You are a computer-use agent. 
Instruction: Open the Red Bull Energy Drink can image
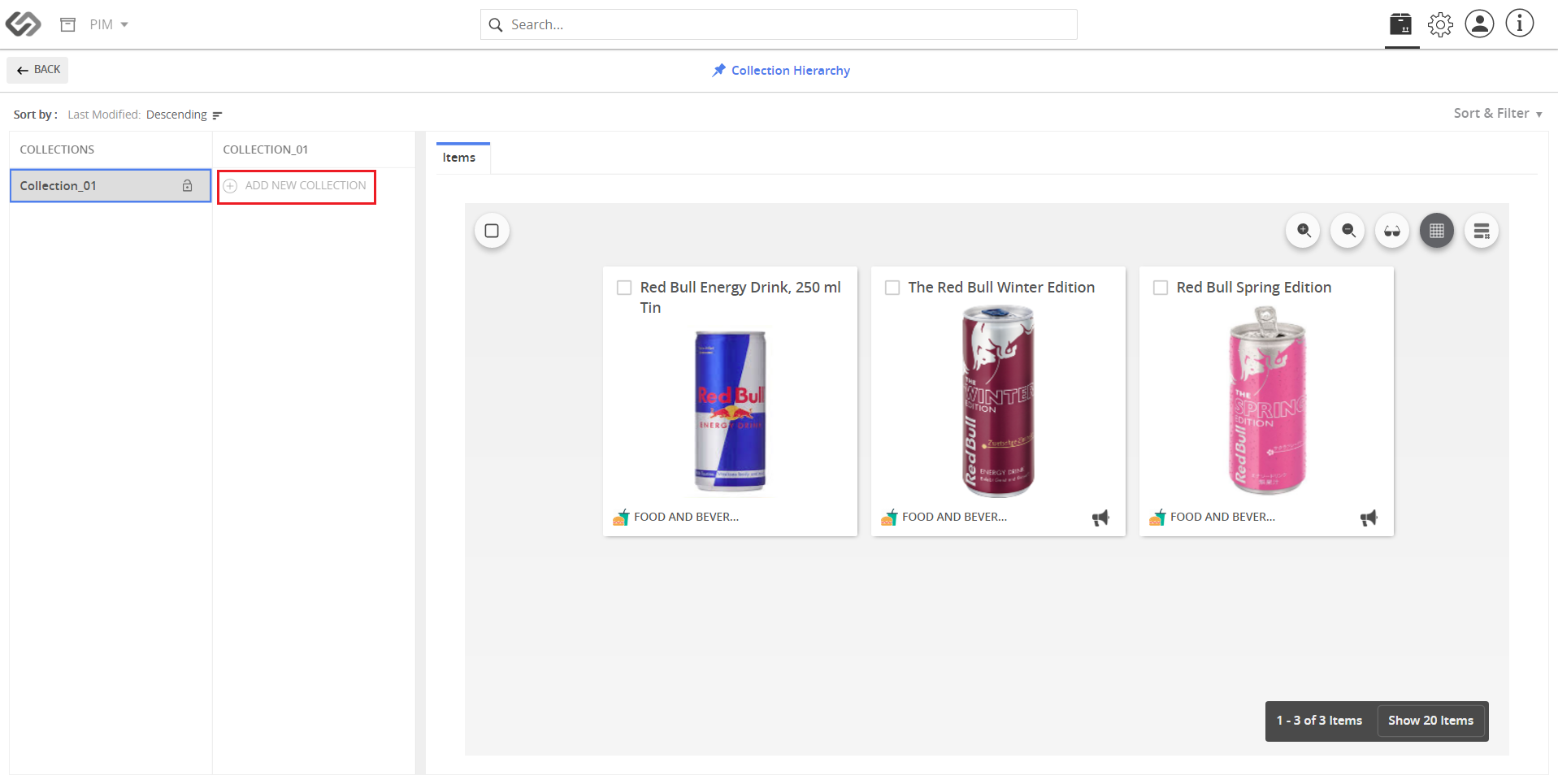pyautogui.click(x=730, y=411)
